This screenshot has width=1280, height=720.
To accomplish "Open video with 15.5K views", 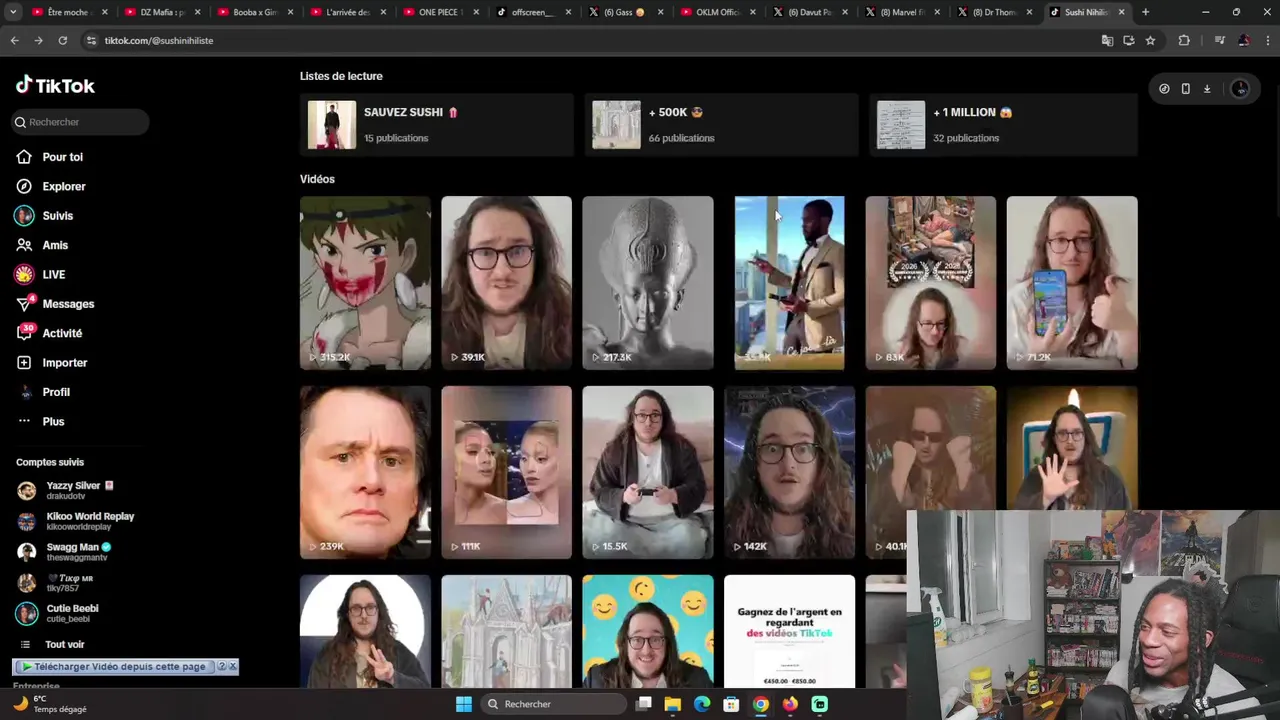I will tap(648, 472).
